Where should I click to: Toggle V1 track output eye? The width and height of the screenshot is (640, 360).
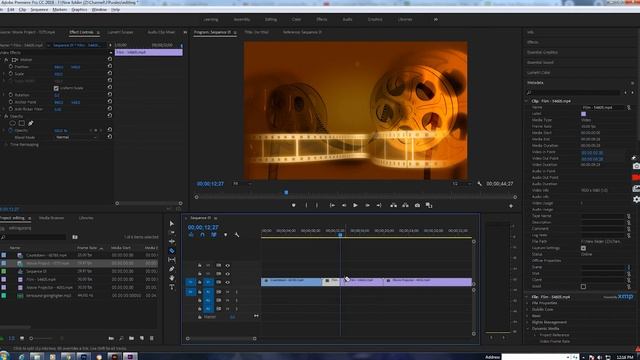tap(228, 282)
